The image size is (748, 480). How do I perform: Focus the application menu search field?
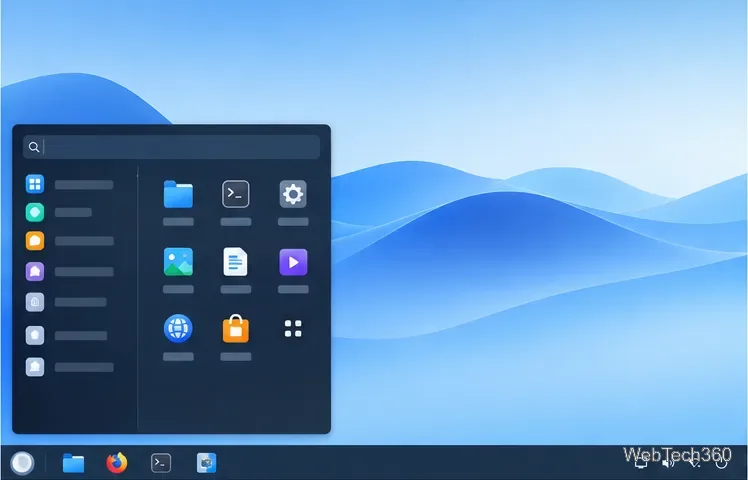pos(171,146)
